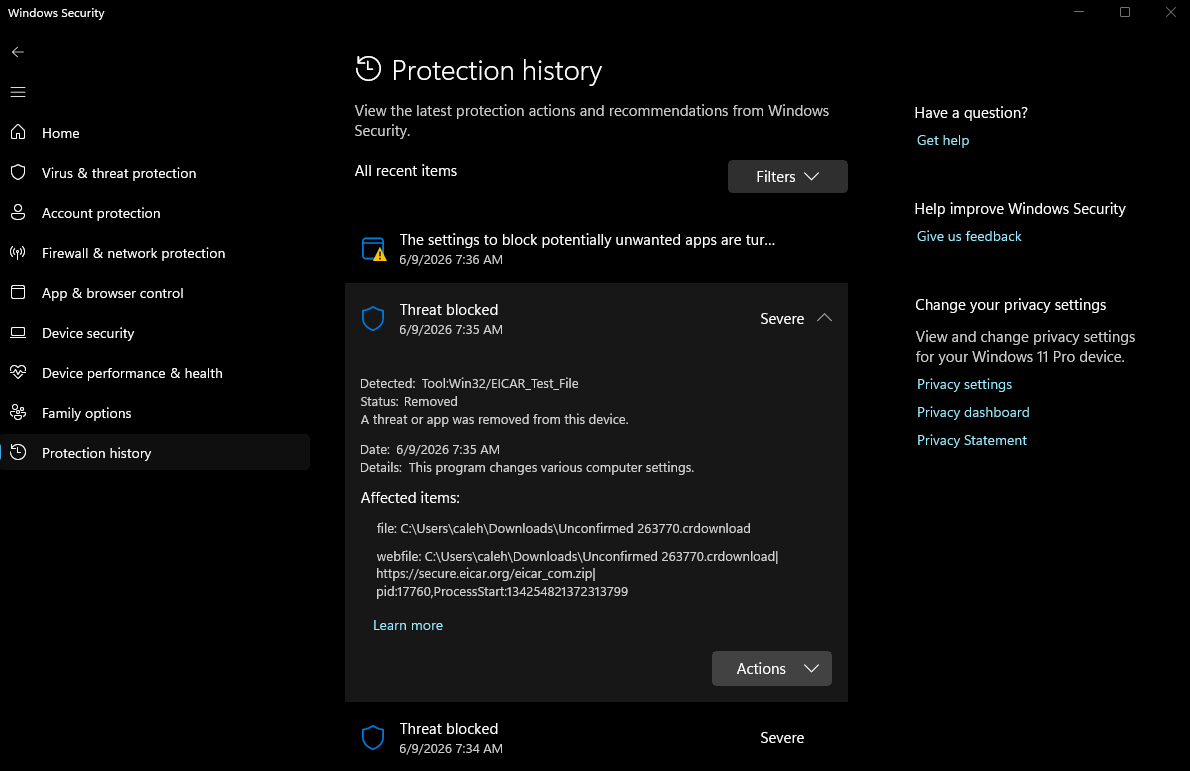Click the App & browser control window icon

coord(18,292)
